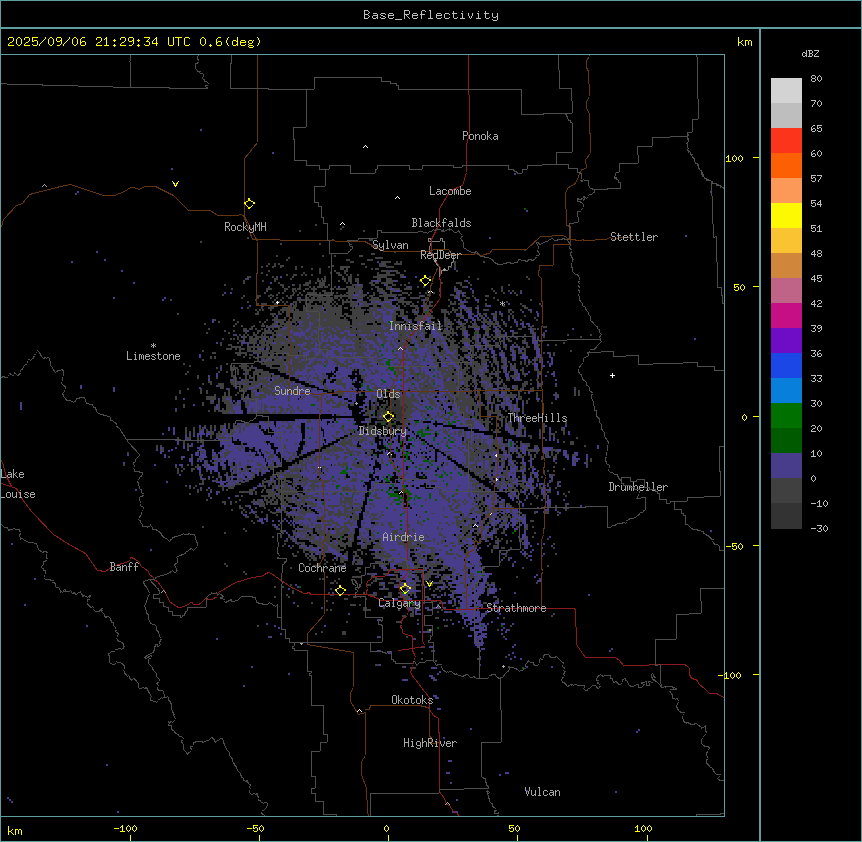Click the Cochrane label

coord(322,568)
